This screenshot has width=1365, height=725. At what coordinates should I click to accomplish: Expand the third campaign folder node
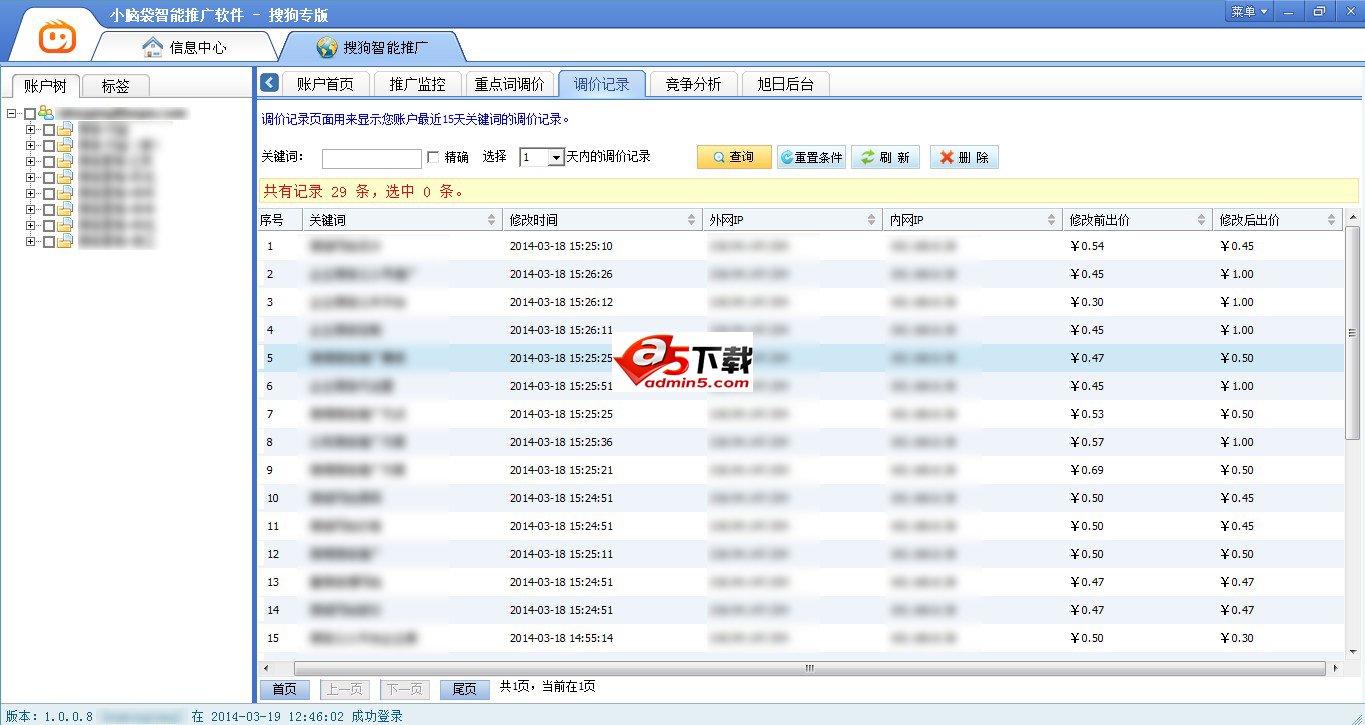[x=30, y=161]
